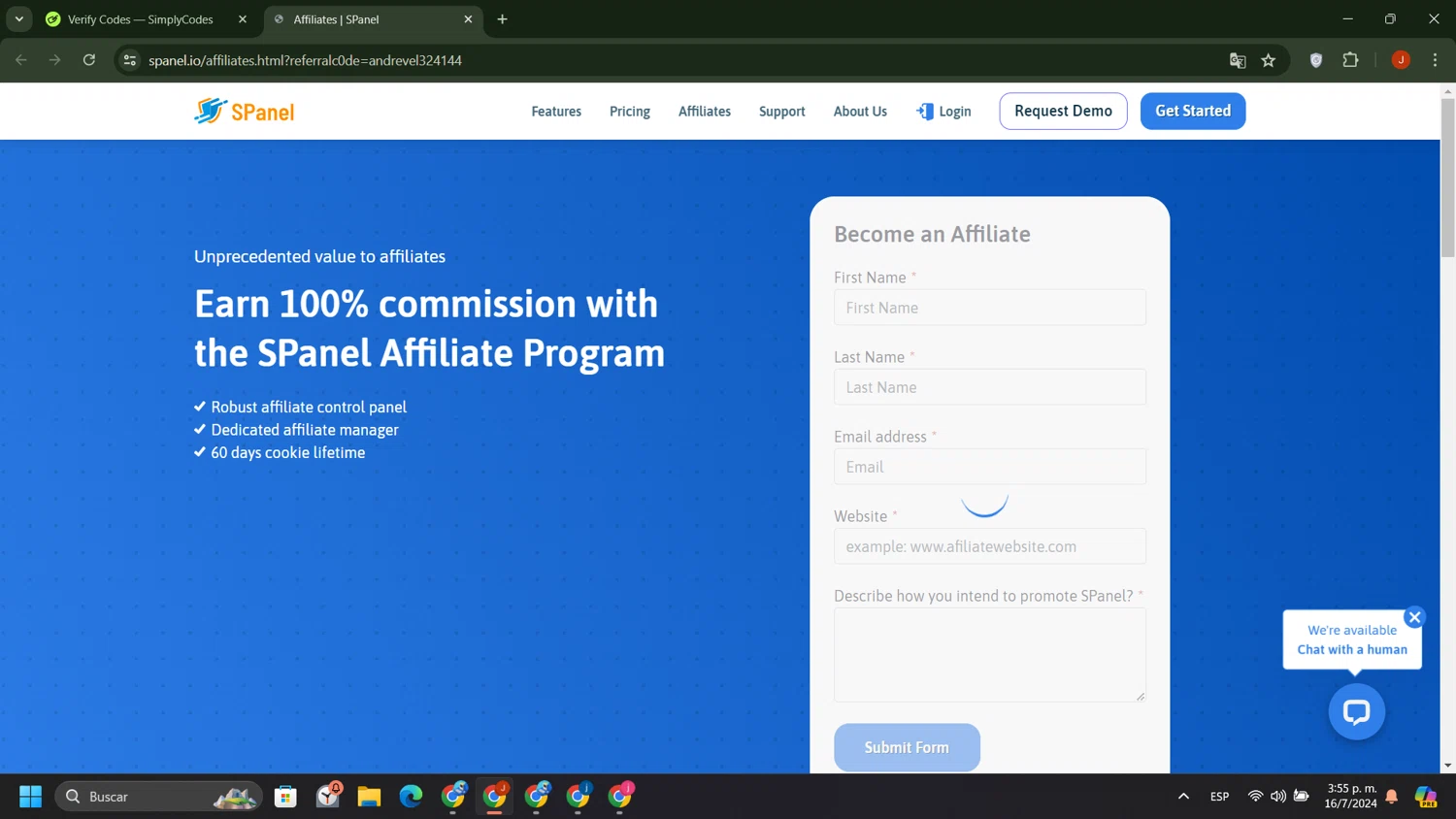Focus the Last Name input field
The height and width of the screenshot is (819, 1456).
(989, 387)
